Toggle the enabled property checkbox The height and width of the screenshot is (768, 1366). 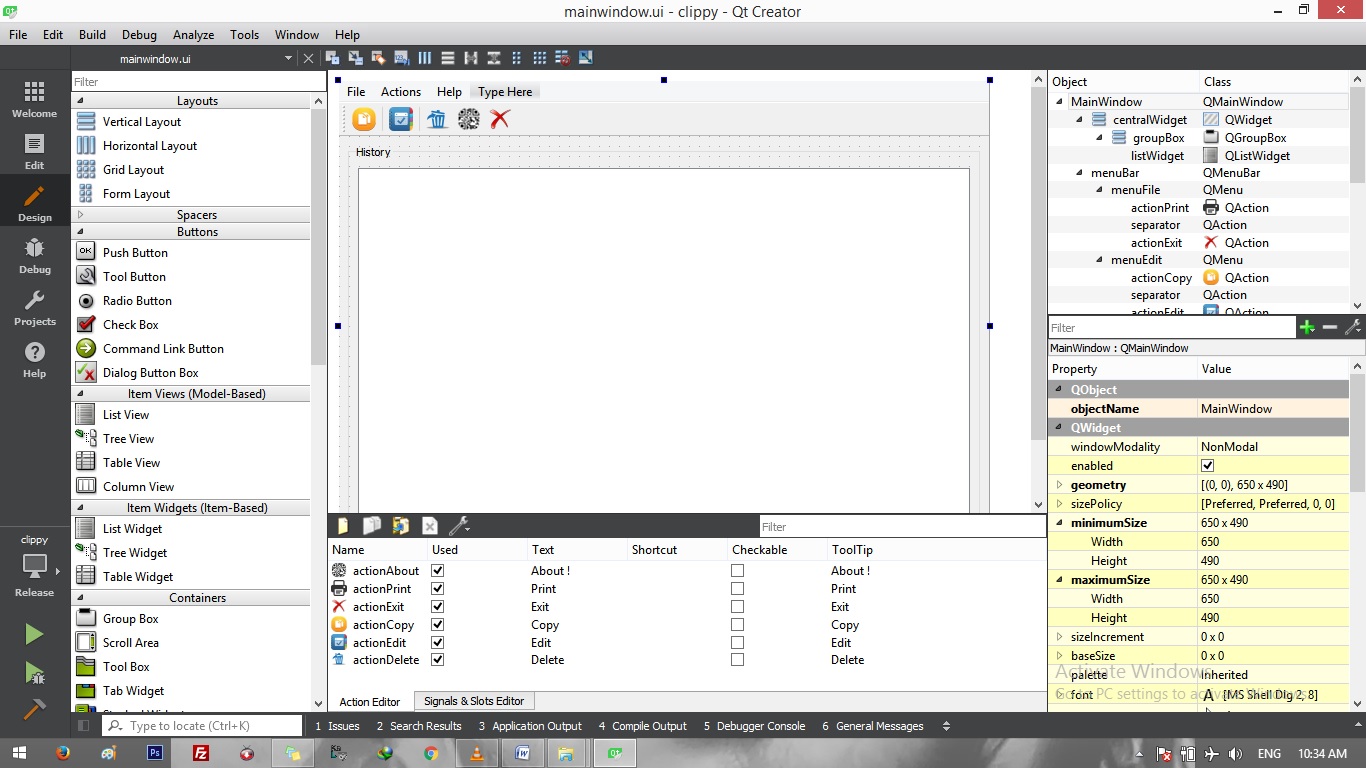coord(1209,465)
